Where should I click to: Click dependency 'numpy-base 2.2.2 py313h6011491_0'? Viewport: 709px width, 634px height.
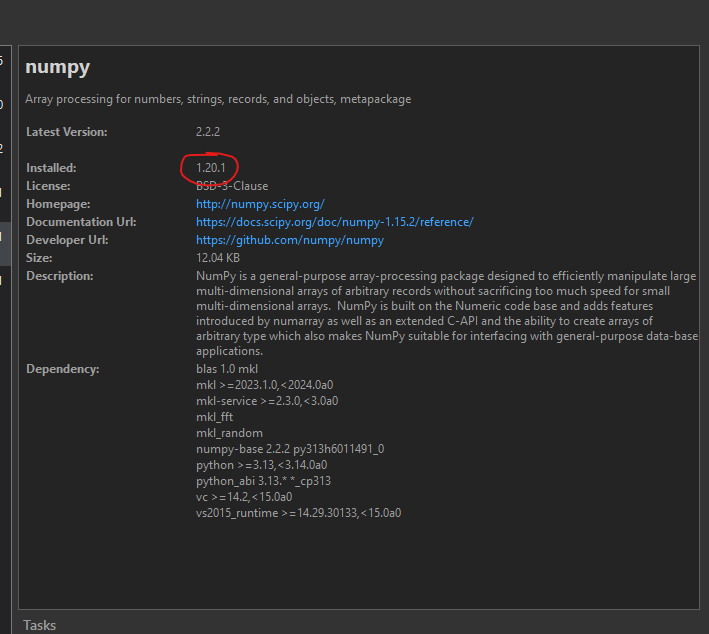pyautogui.click(x=290, y=449)
